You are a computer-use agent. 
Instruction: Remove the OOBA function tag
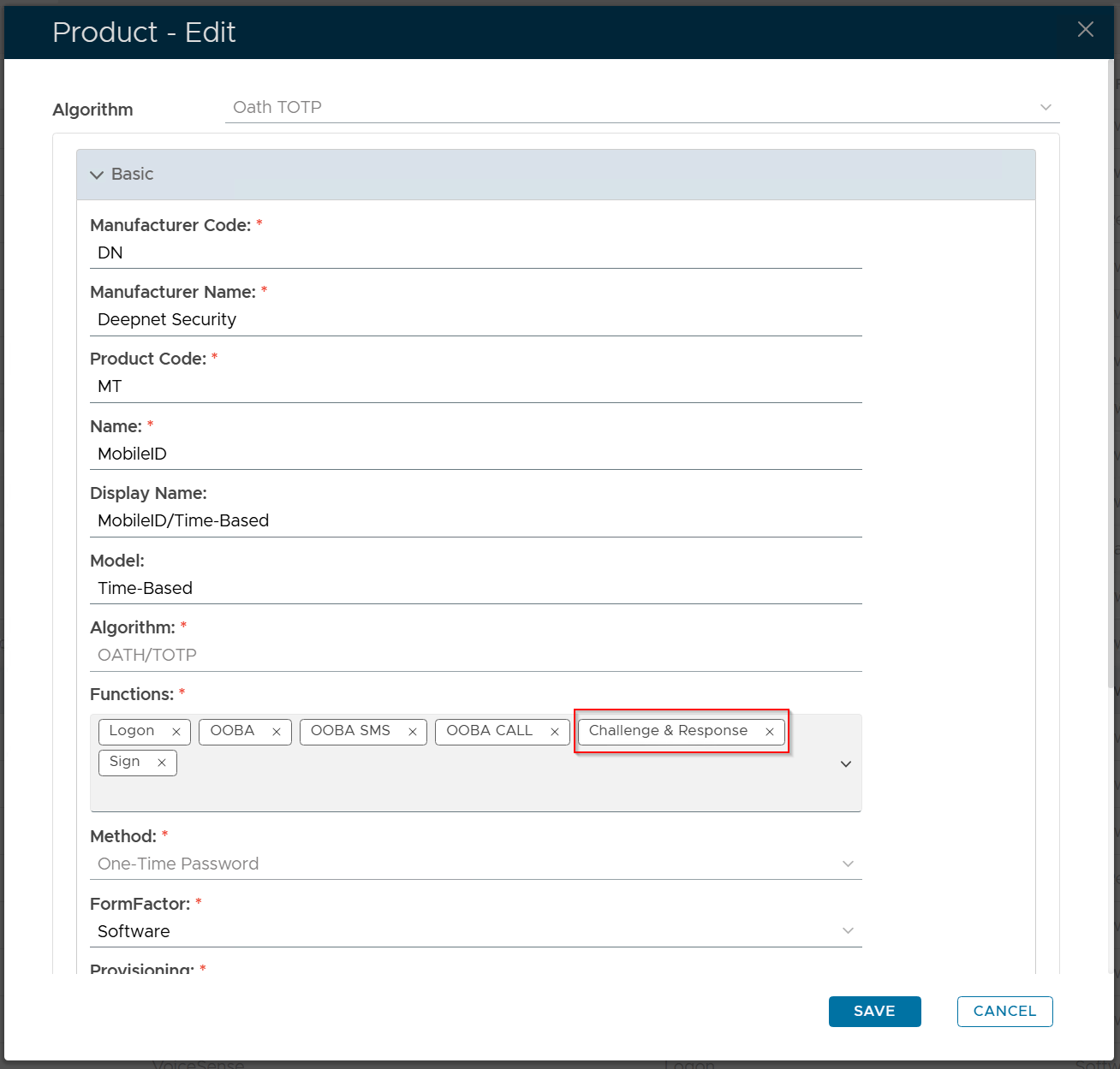coord(276,732)
